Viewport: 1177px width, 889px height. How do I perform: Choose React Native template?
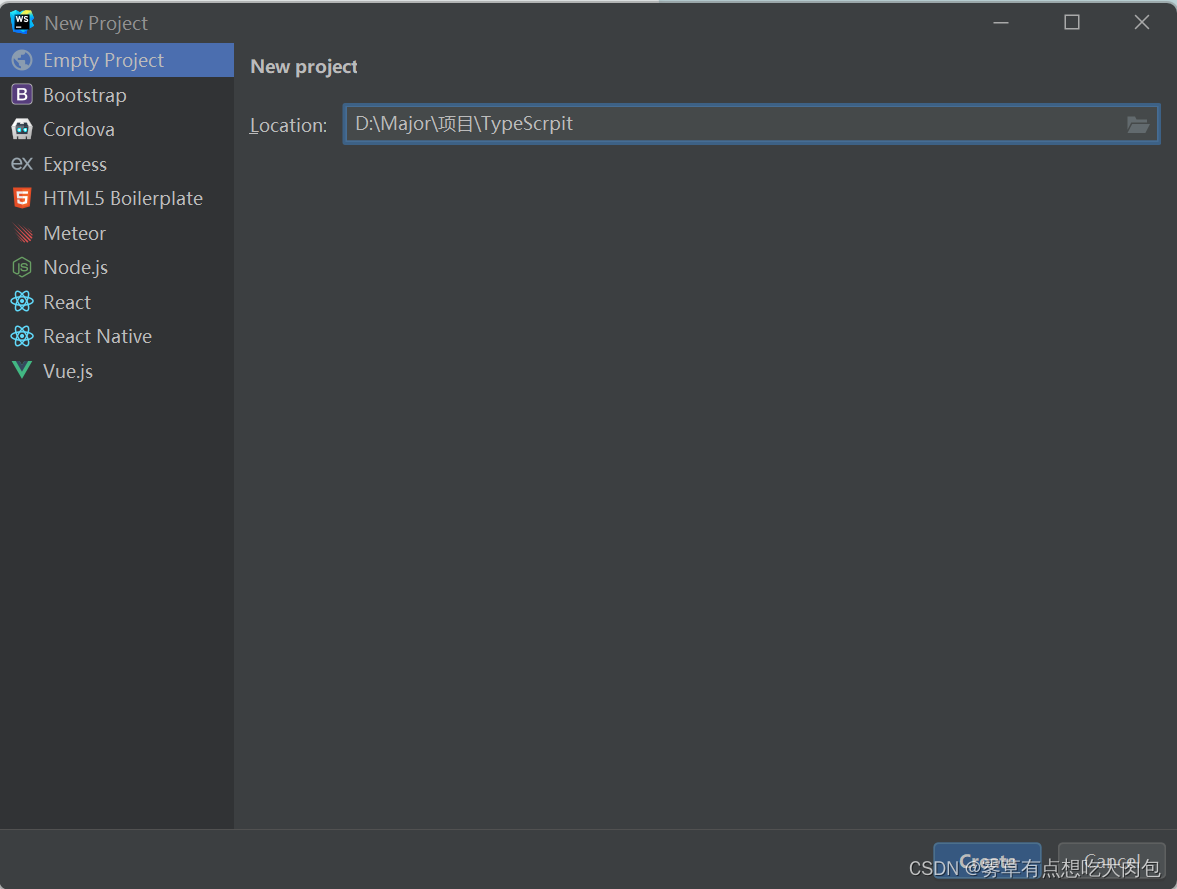117,336
